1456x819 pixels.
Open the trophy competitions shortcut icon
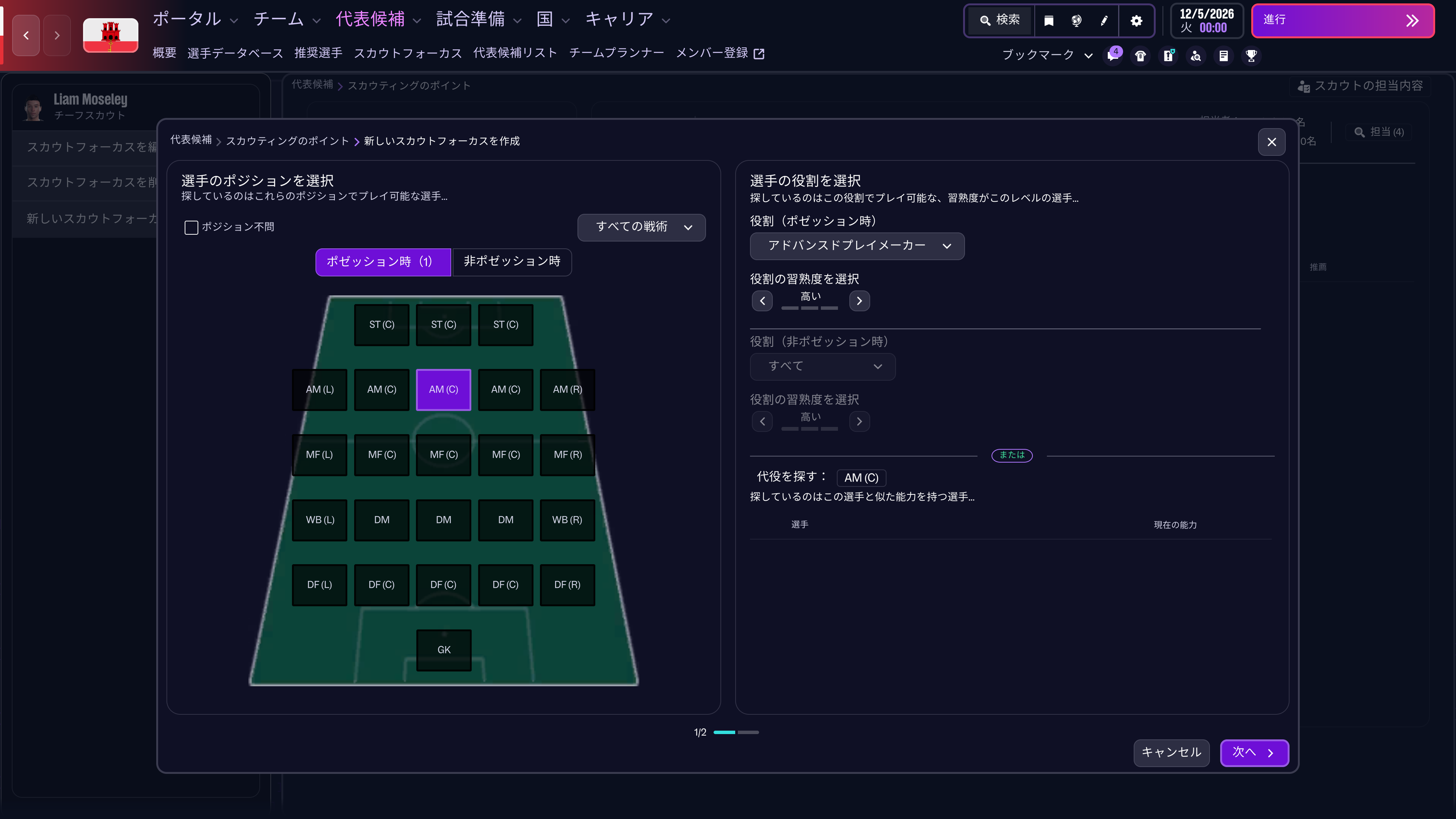click(x=1251, y=55)
